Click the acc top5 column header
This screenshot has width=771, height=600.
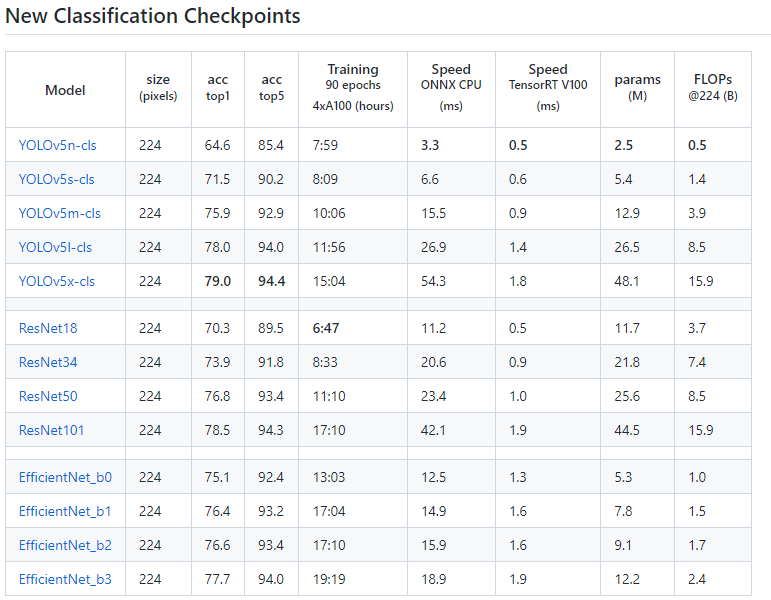pos(271,88)
